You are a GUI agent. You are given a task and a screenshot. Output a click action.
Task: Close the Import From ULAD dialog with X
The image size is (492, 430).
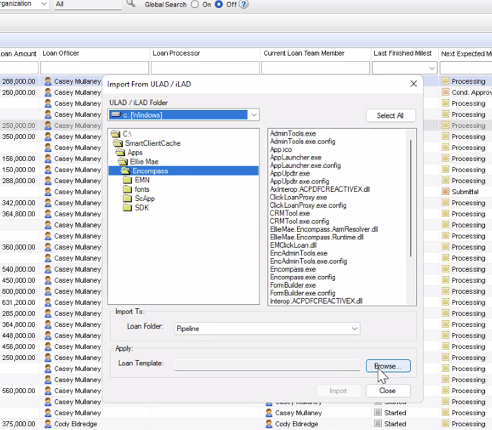414,84
